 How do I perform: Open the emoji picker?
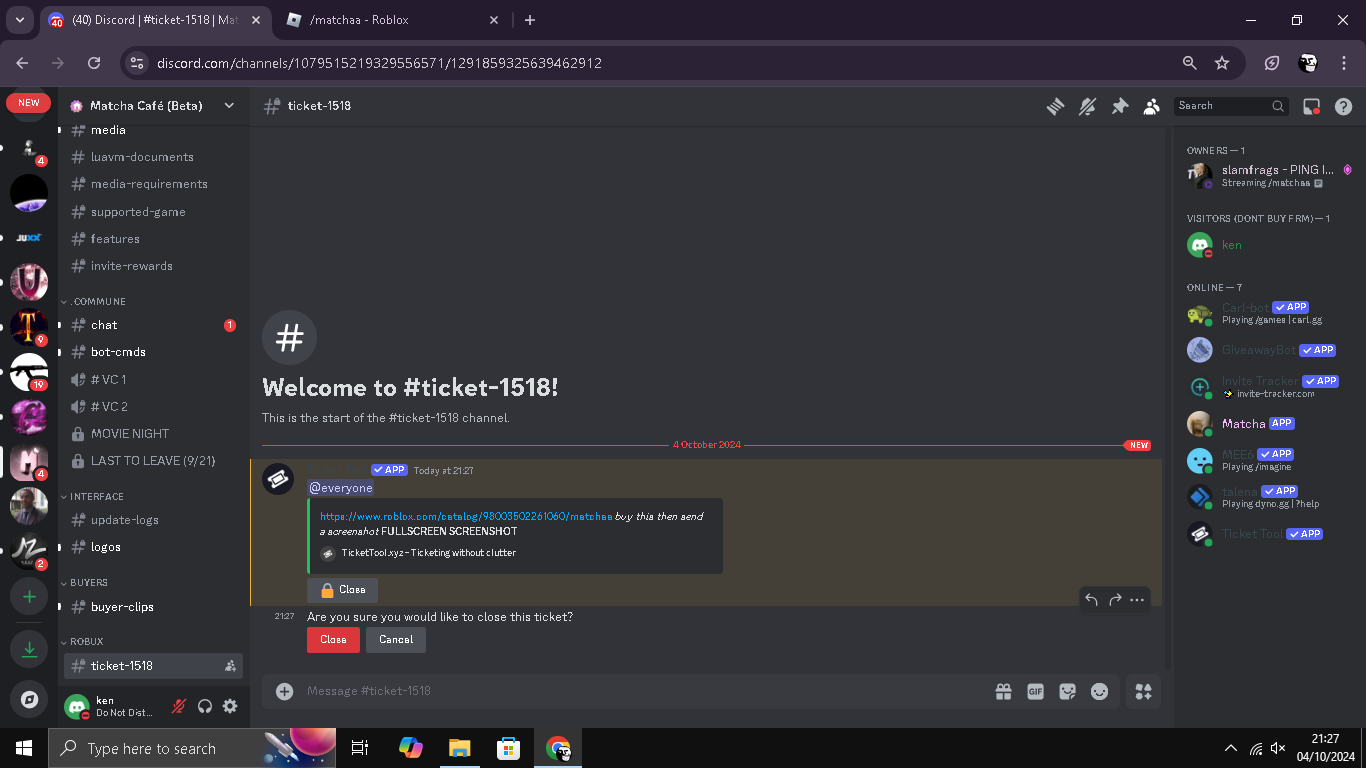pyautogui.click(x=1099, y=691)
